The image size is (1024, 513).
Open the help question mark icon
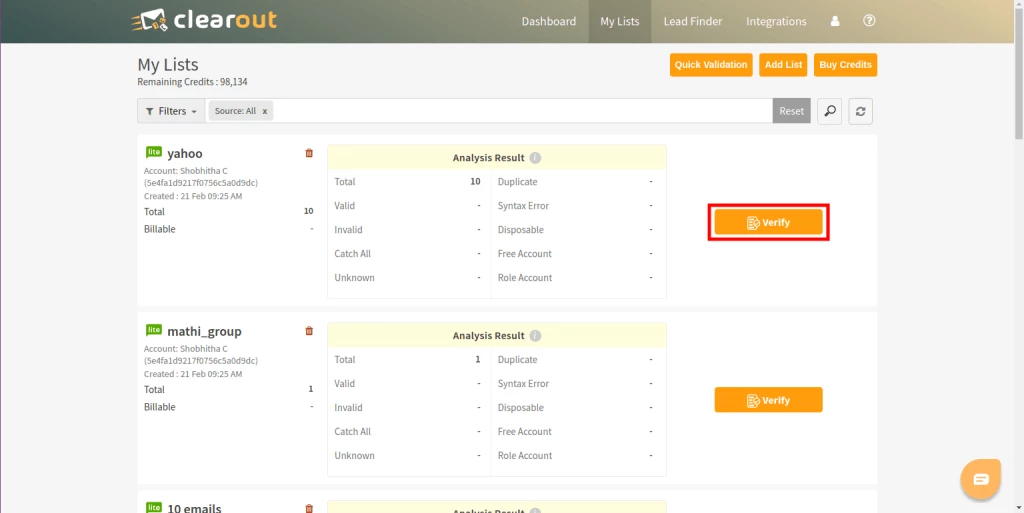point(869,21)
